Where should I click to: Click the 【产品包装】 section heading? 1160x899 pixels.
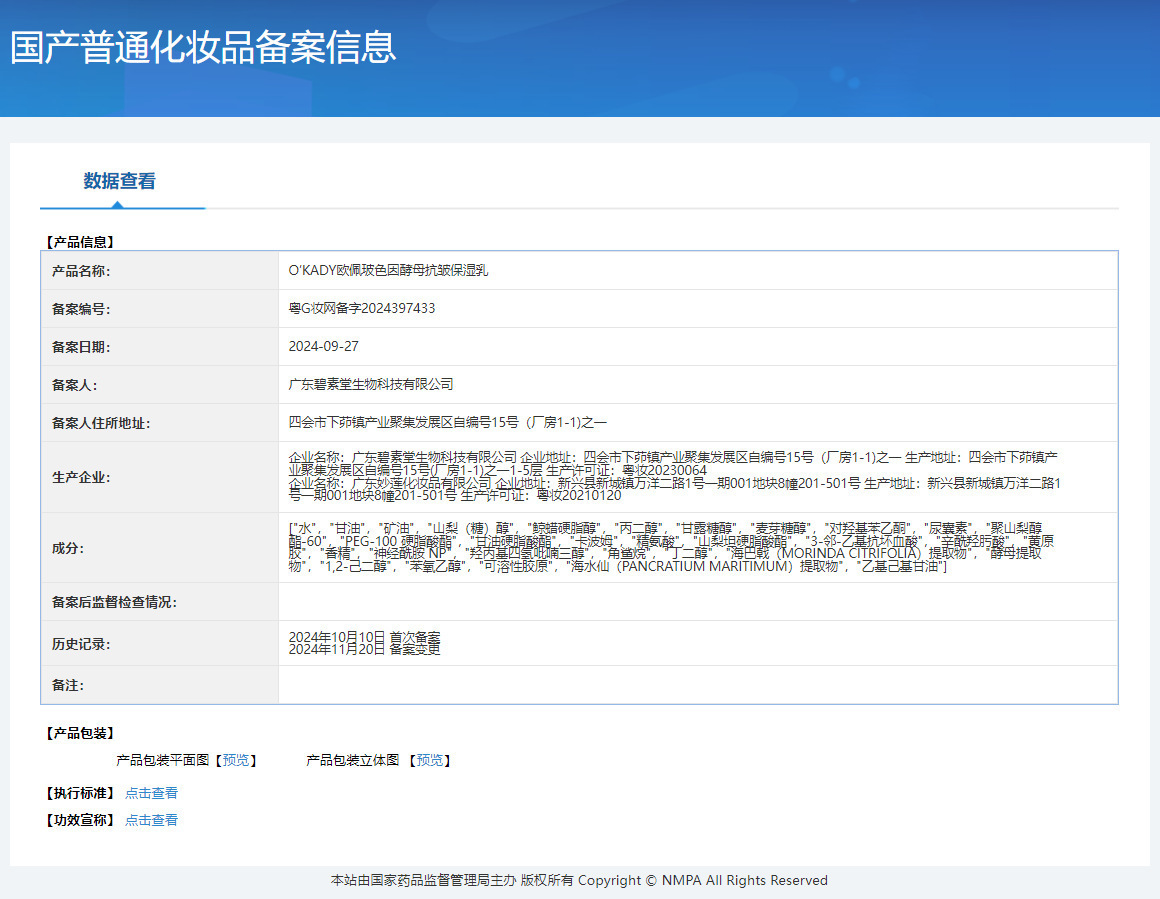80,733
